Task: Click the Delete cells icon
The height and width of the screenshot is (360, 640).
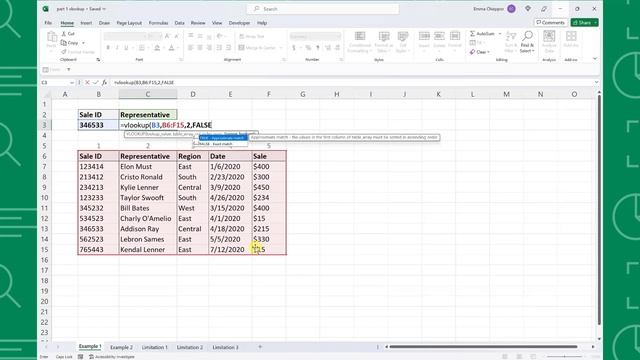Action: [439, 36]
